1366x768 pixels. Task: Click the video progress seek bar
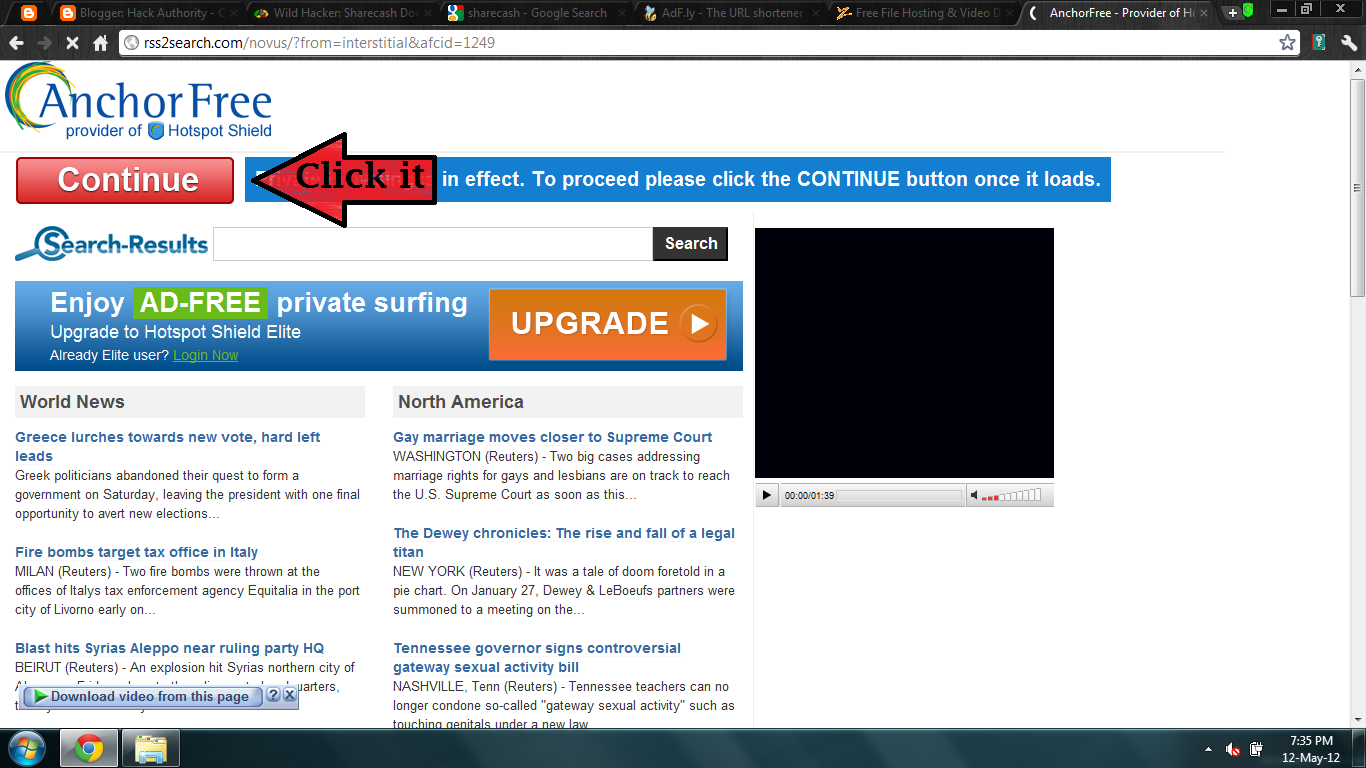[x=899, y=495]
